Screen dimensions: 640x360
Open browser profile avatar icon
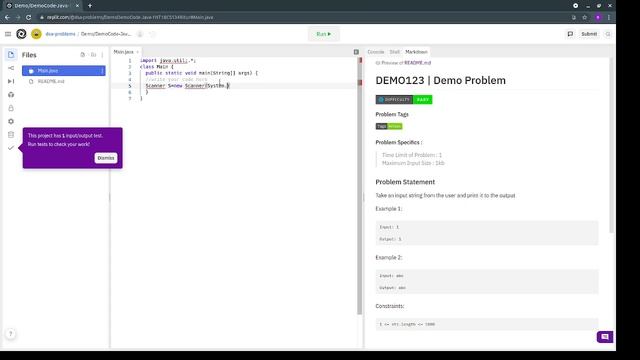coord(598,17)
